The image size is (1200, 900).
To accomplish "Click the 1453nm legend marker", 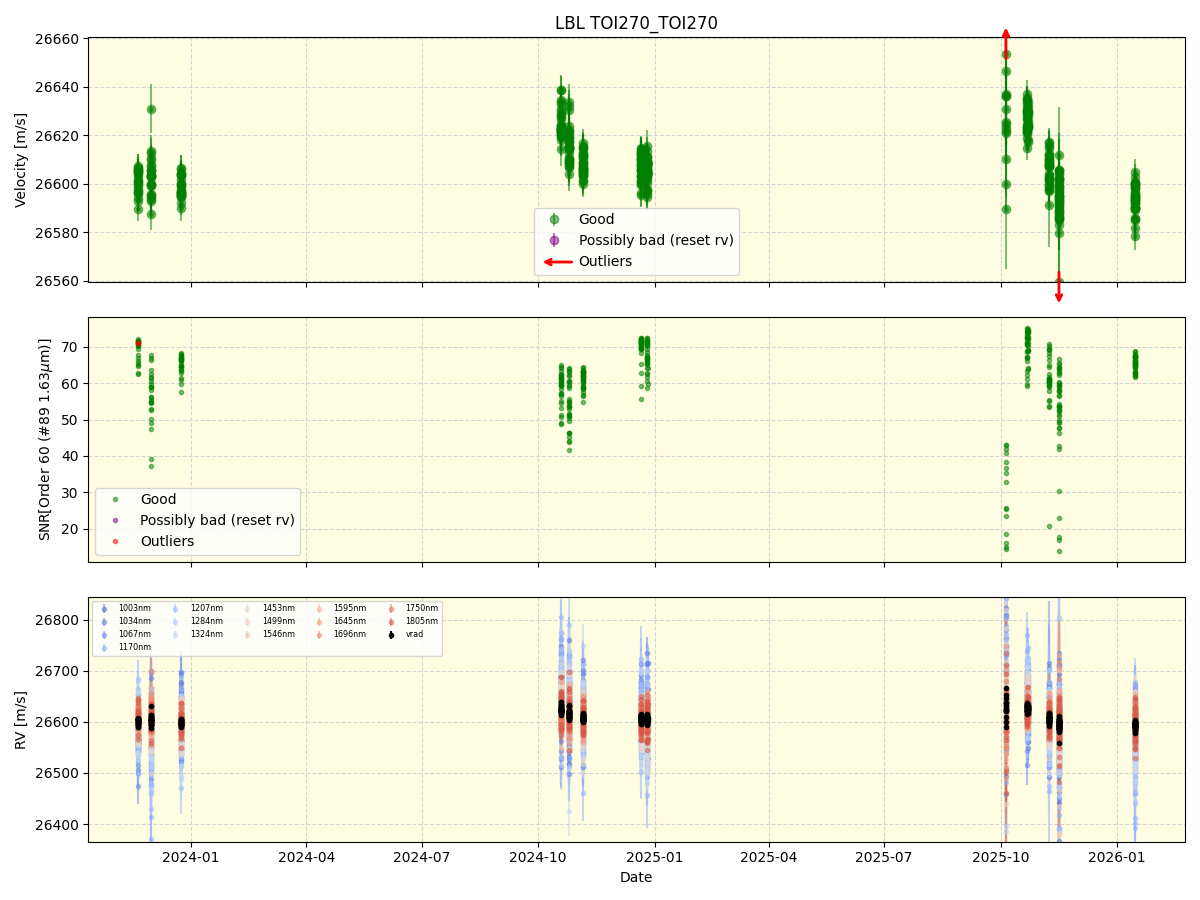I will pos(248,608).
